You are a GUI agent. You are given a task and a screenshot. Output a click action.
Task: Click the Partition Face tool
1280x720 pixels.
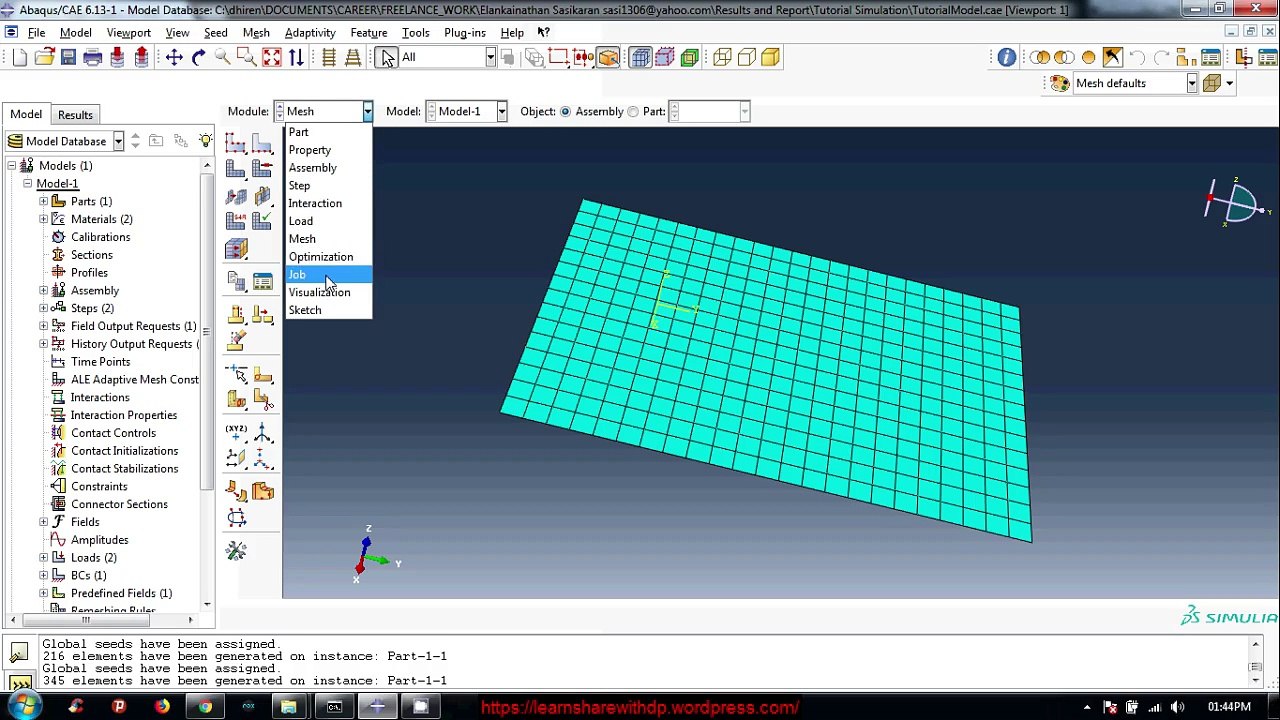[x=262, y=375]
